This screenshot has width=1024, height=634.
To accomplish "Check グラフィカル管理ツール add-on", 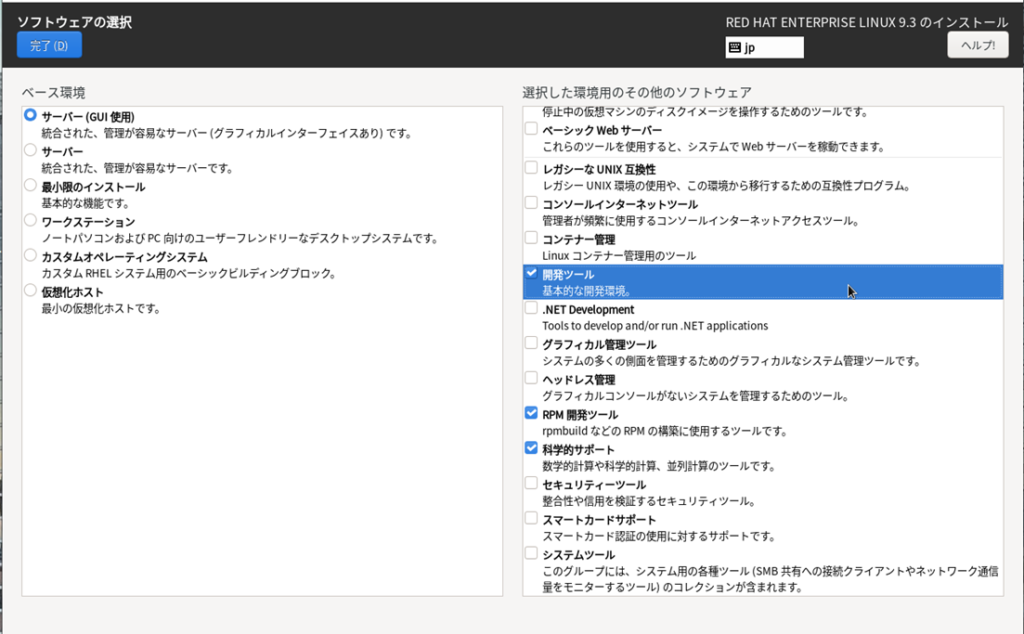I will click(x=531, y=343).
